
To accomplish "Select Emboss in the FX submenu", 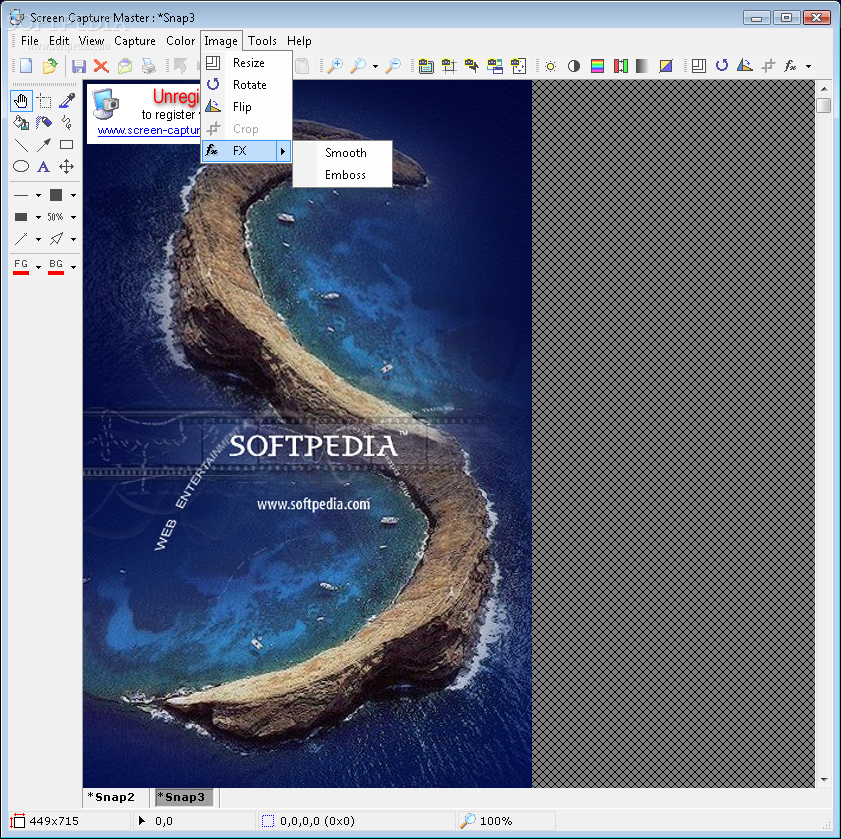I will pyautogui.click(x=343, y=175).
